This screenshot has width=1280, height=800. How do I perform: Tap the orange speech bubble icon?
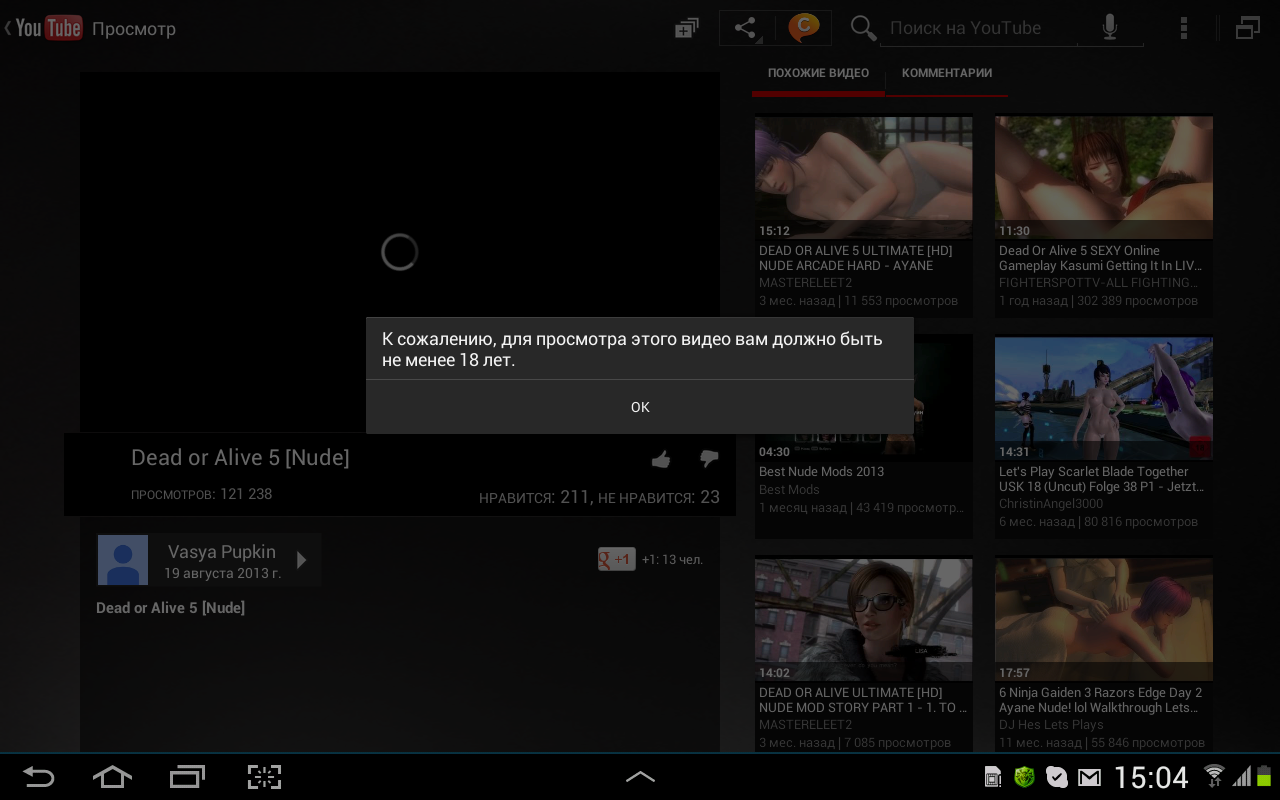pos(803,28)
